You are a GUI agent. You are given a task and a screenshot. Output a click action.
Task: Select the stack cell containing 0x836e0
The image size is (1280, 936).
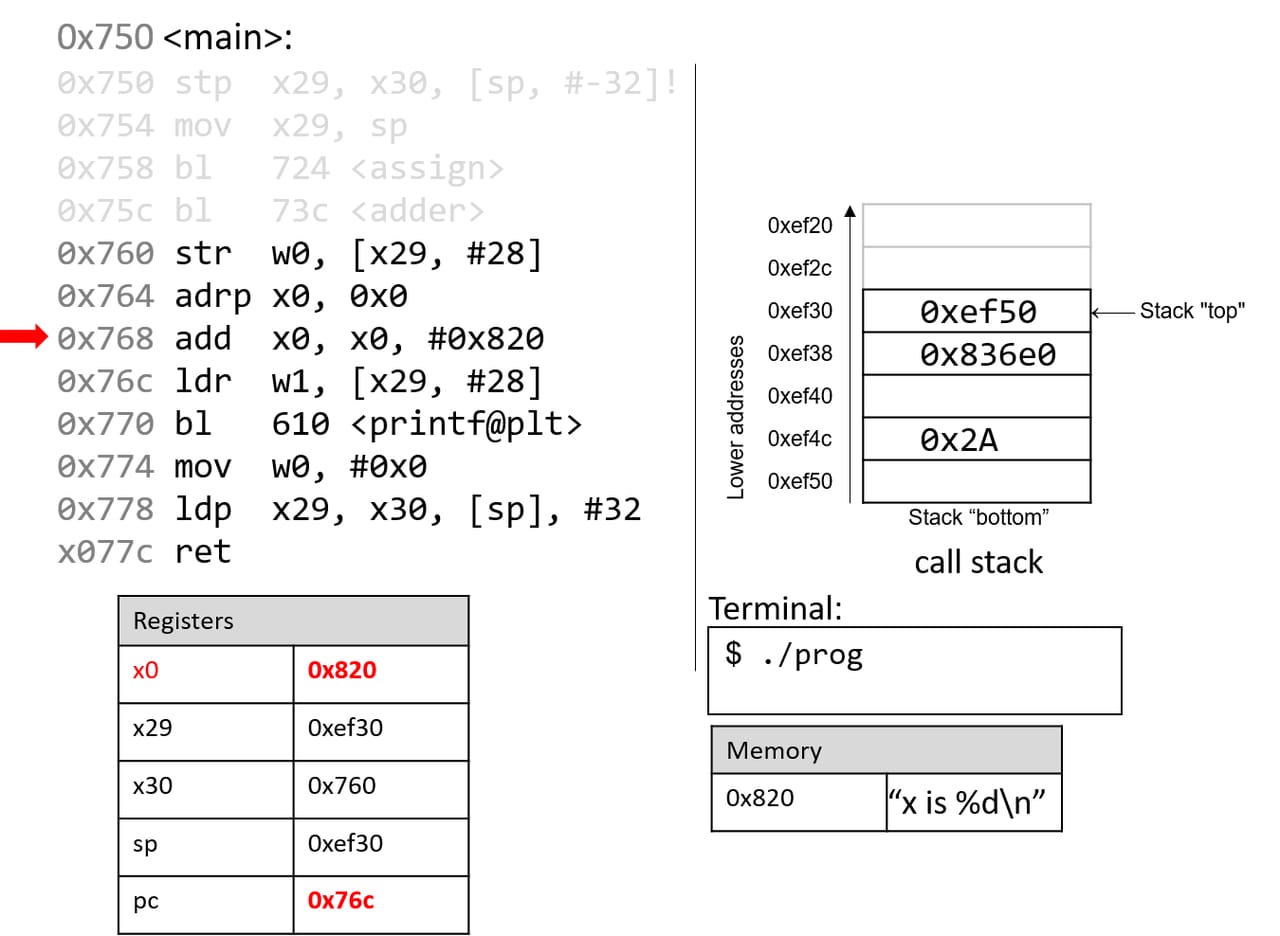coord(976,354)
